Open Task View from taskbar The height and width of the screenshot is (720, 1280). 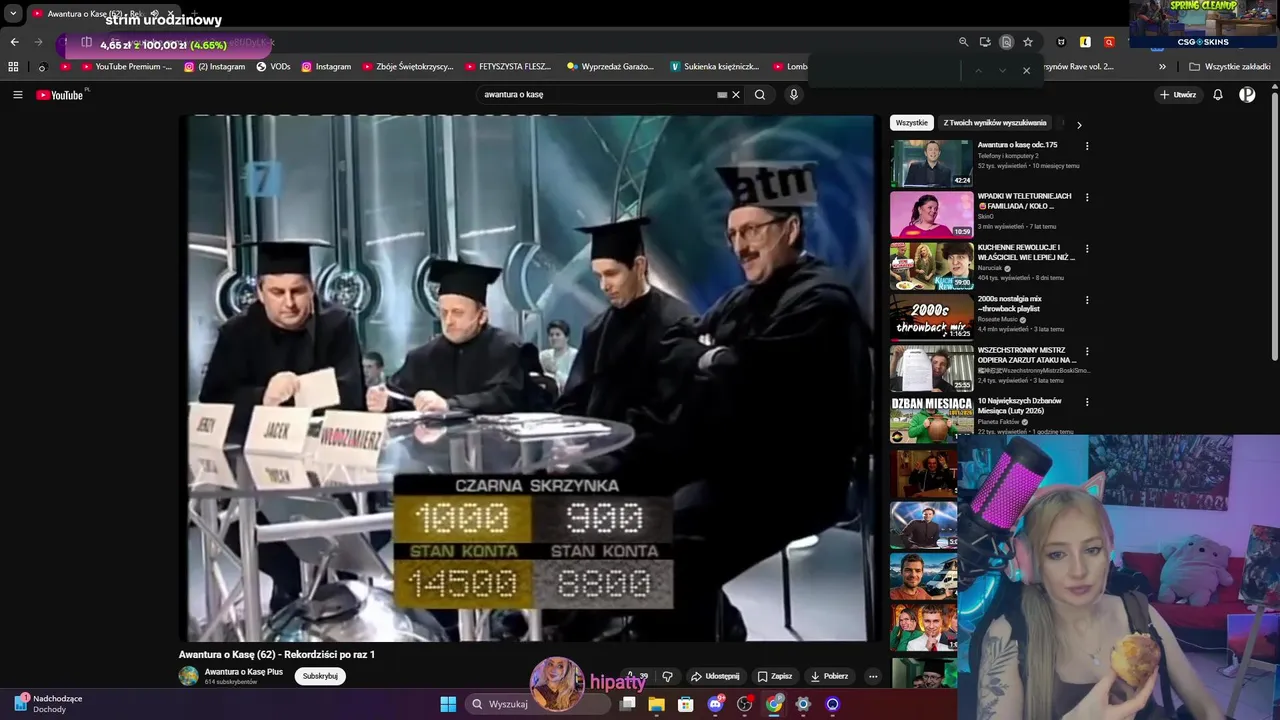point(628,704)
